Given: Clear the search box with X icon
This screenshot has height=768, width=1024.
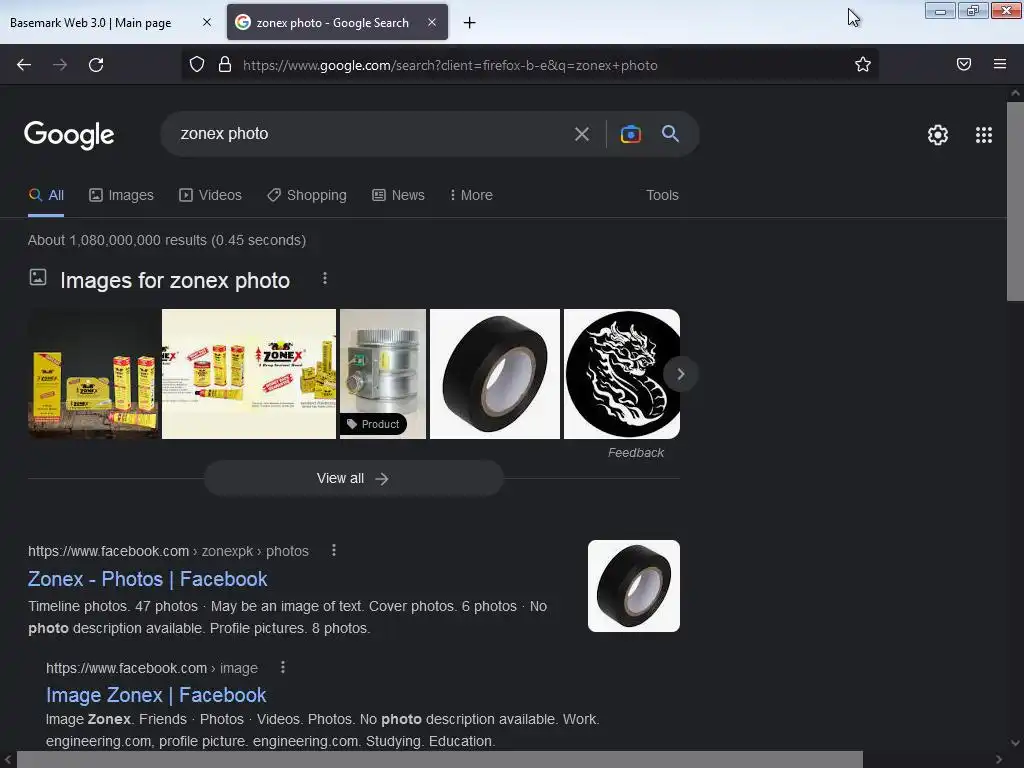Looking at the screenshot, I should click(x=582, y=135).
